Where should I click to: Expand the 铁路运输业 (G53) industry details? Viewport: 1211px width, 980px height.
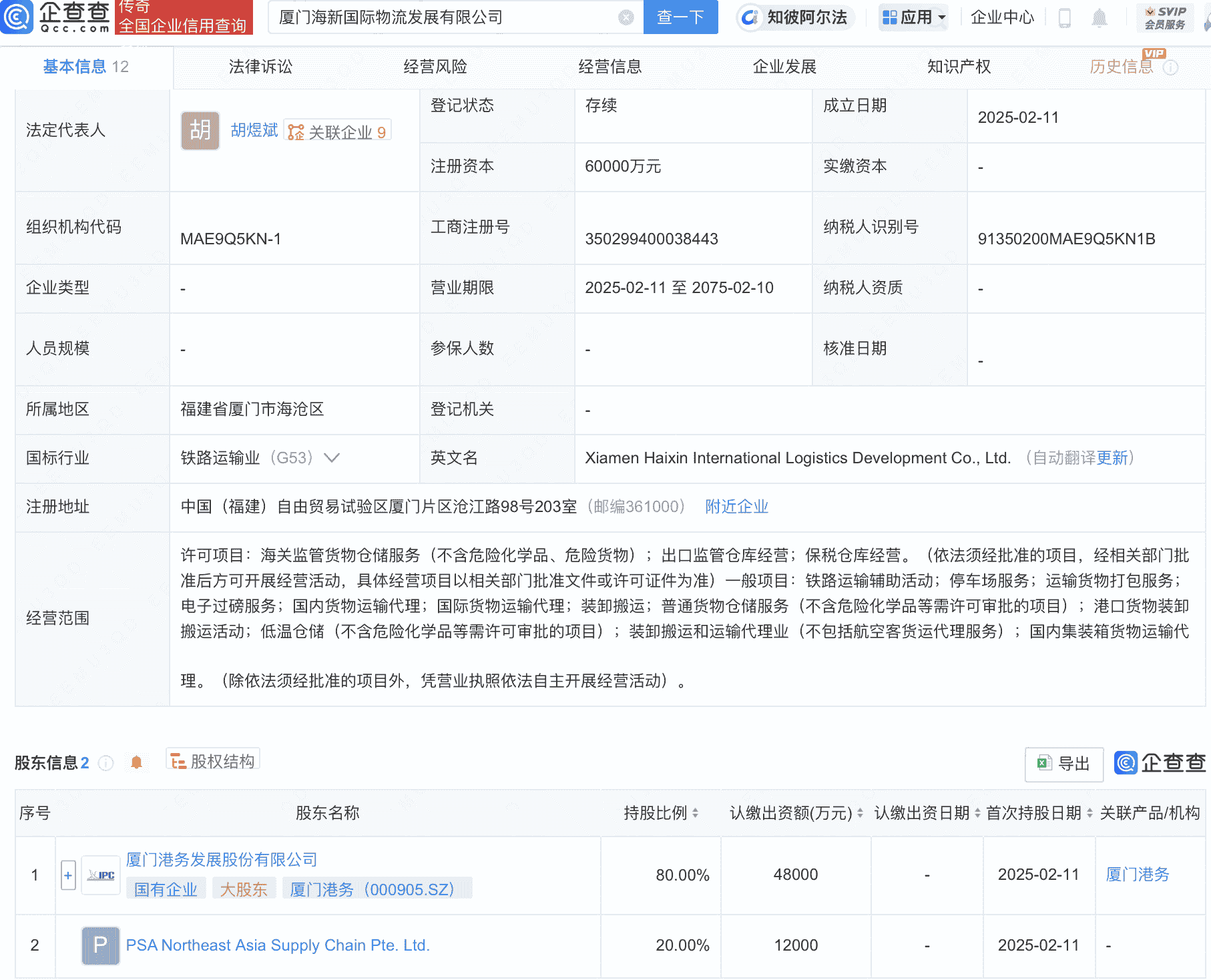(x=332, y=458)
